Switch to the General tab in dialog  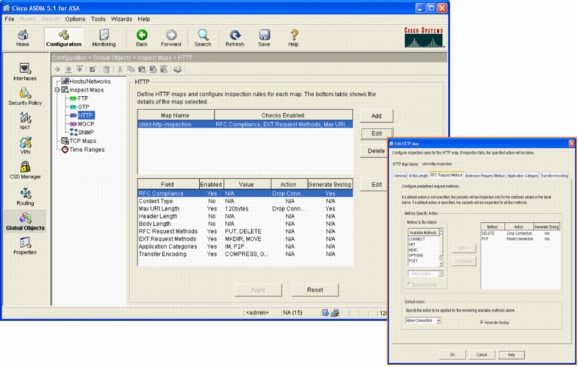click(400, 176)
